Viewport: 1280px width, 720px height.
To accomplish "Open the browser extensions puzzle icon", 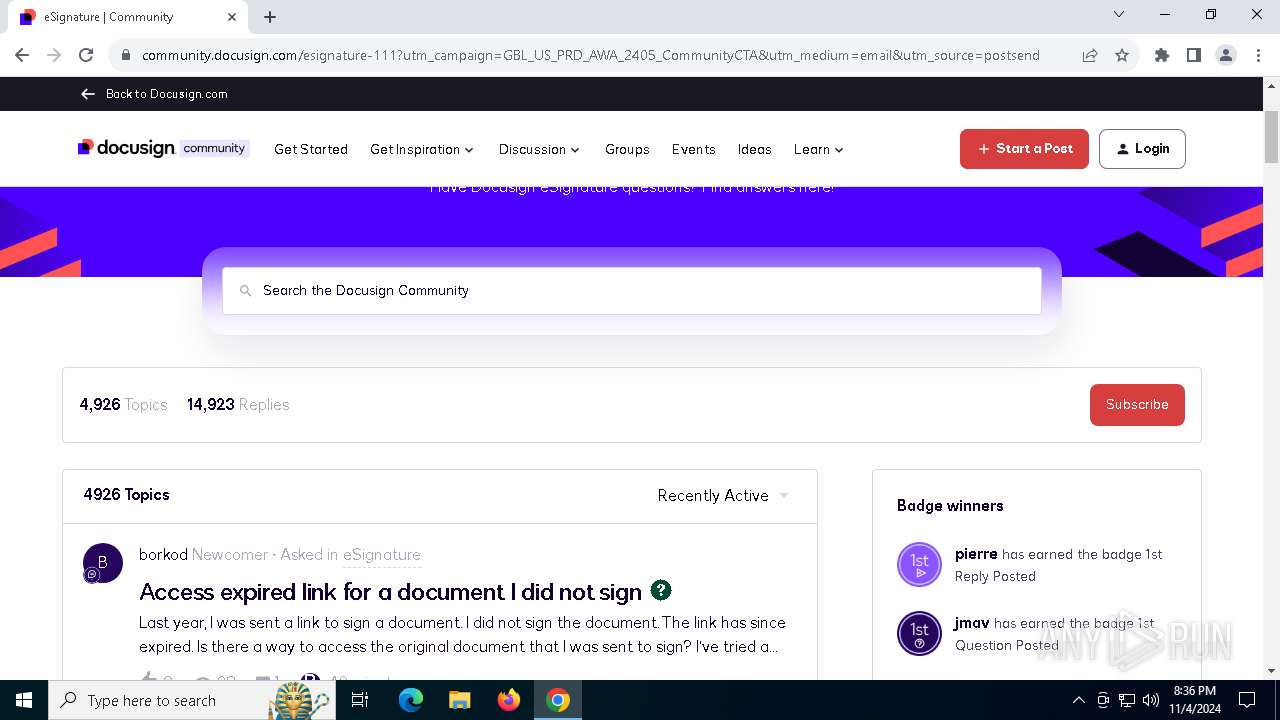I will pyautogui.click(x=1162, y=55).
